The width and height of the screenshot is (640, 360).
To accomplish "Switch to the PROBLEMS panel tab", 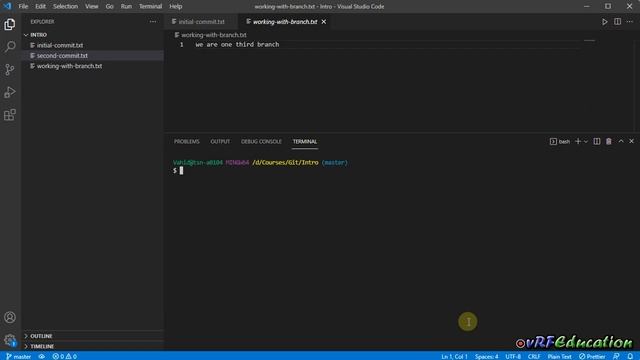I will (x=187, y=141).
